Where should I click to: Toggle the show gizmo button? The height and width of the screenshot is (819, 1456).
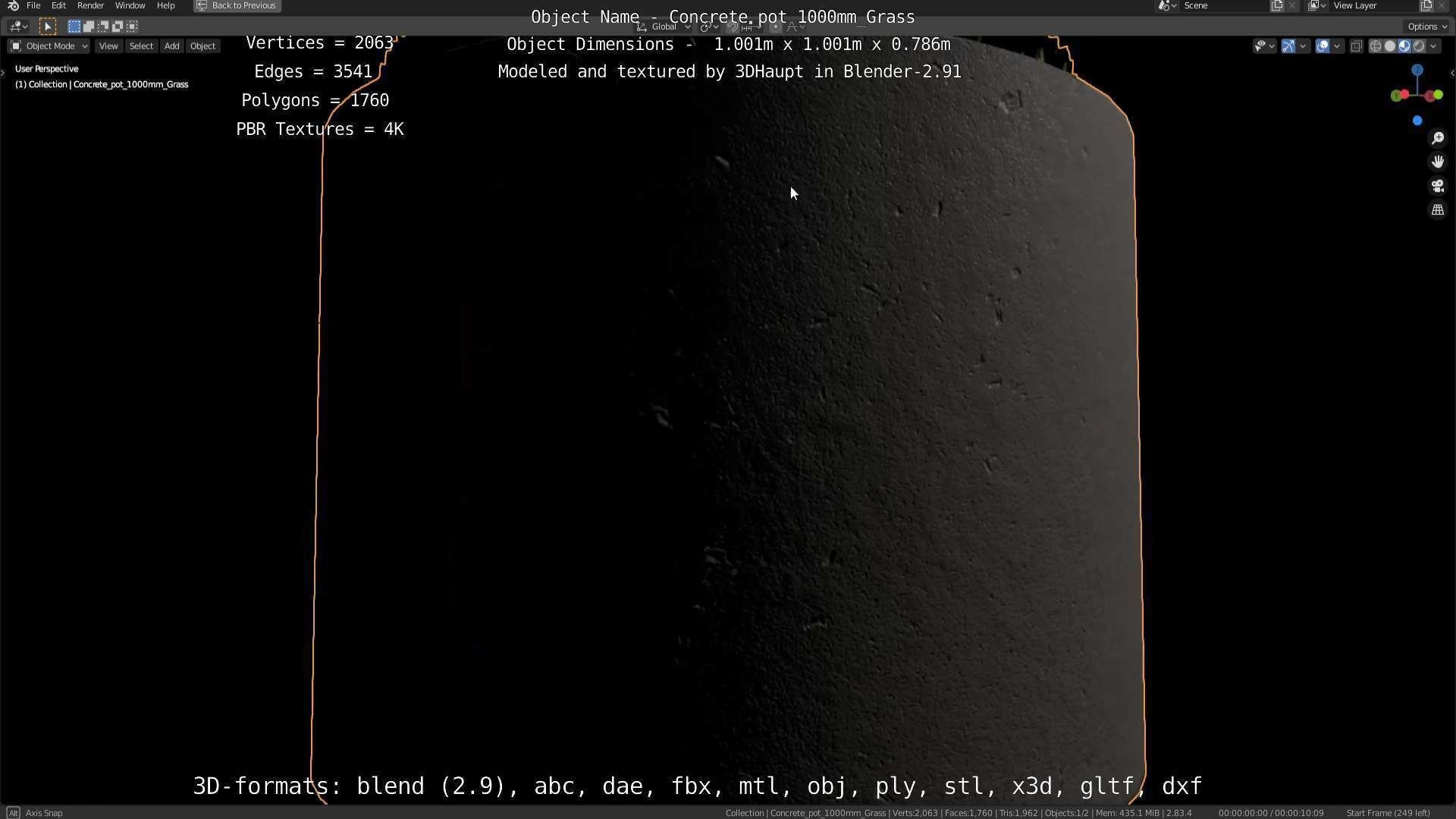[1288, 46]
